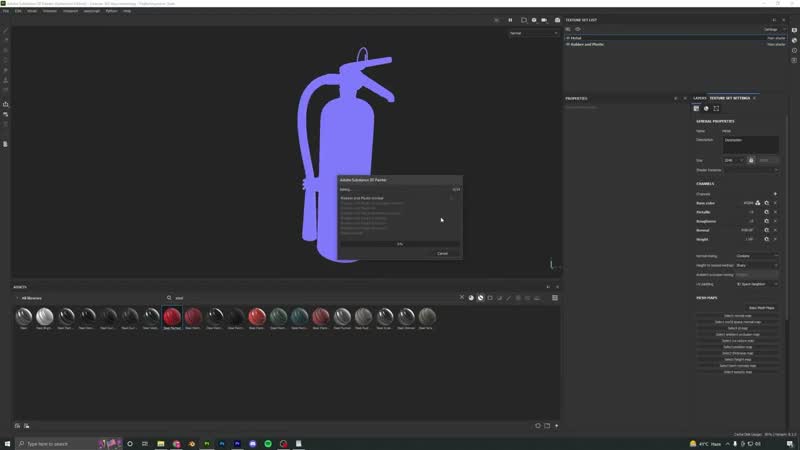
Task: Click the baking progress bar in dialog
Action: coord(400,244)
